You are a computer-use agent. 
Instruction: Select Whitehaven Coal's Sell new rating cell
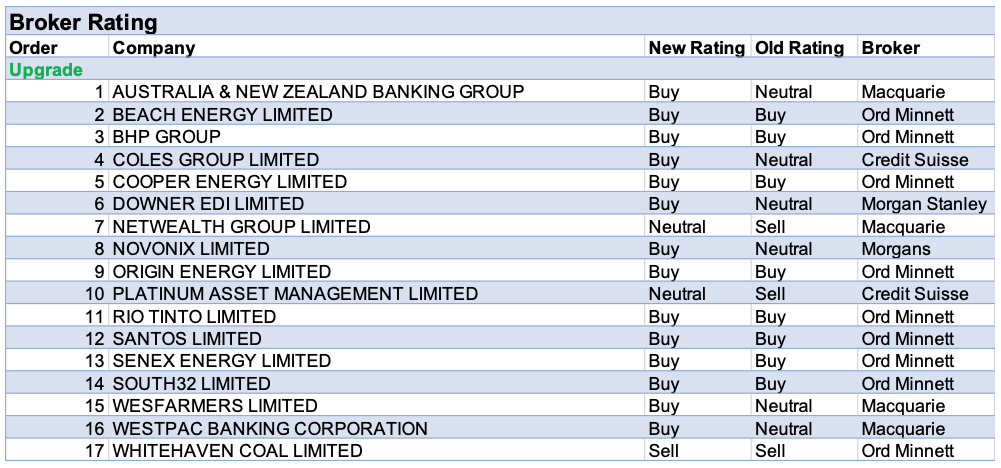coord(663,451)
